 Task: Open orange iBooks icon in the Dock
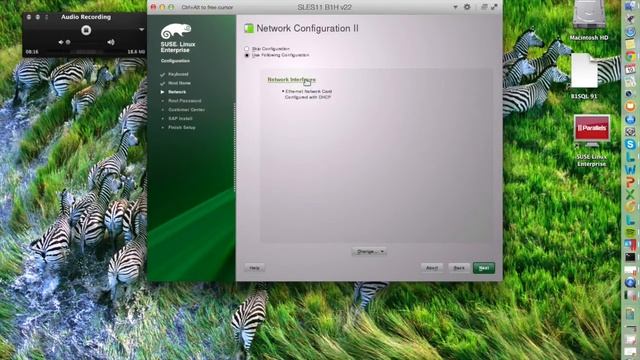630,106
